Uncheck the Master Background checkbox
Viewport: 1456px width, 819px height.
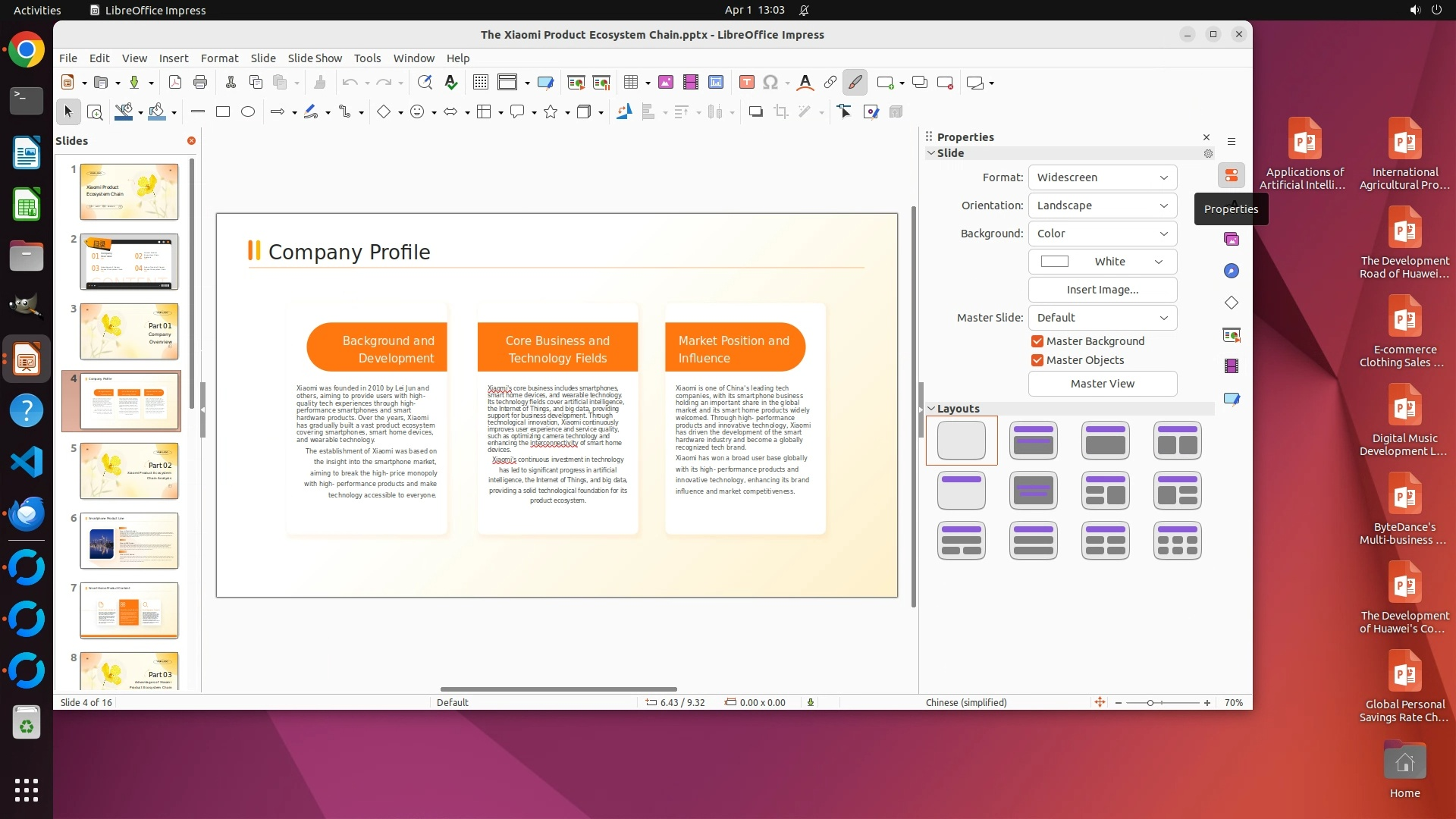click(1037, 341)
